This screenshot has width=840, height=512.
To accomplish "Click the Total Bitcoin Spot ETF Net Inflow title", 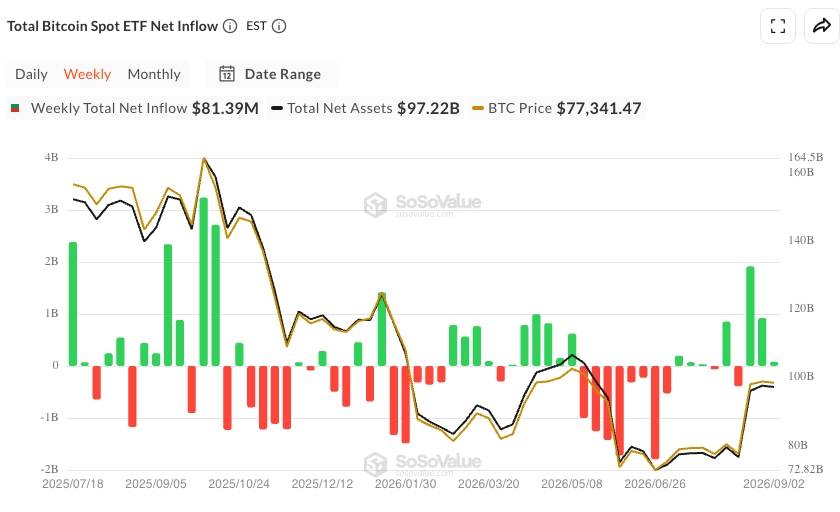I will click(112, 26).
